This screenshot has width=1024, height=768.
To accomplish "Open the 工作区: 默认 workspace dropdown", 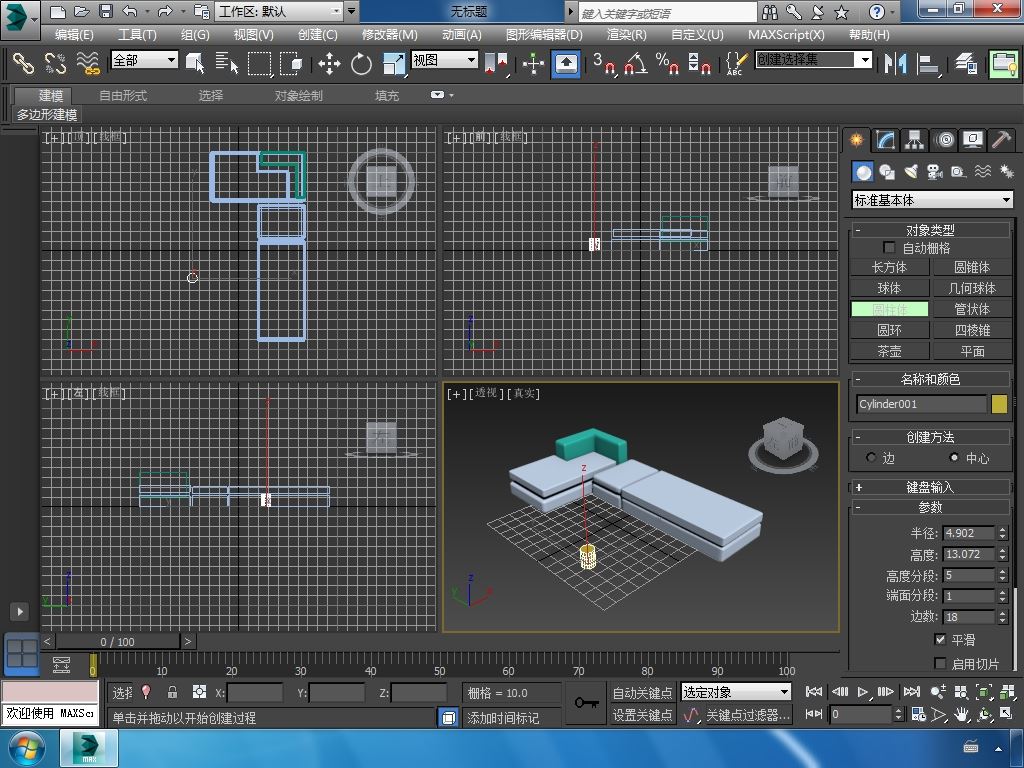I will (x=280, y=12).
